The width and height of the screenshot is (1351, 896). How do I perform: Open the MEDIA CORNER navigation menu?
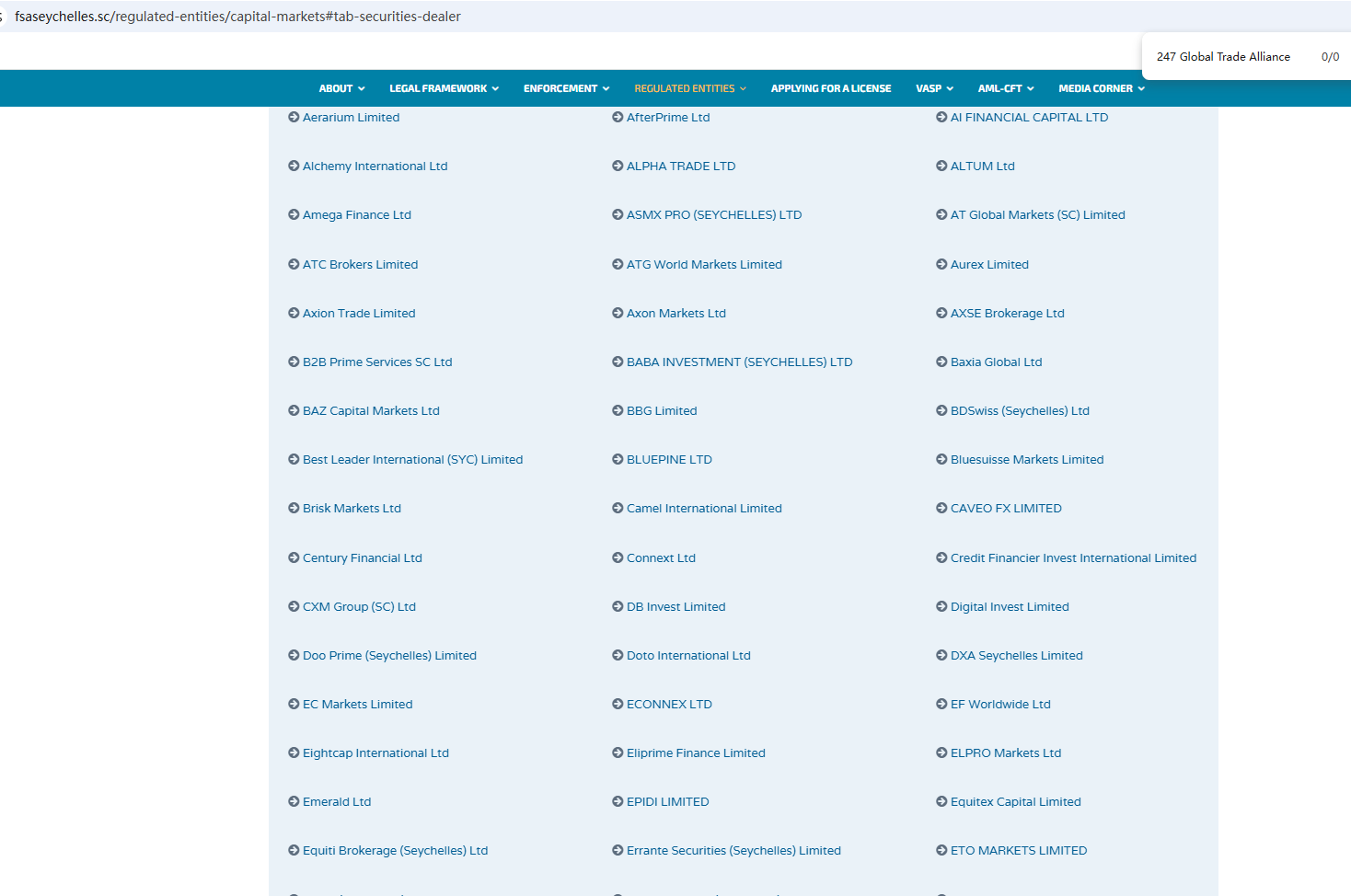point(1102,88)
